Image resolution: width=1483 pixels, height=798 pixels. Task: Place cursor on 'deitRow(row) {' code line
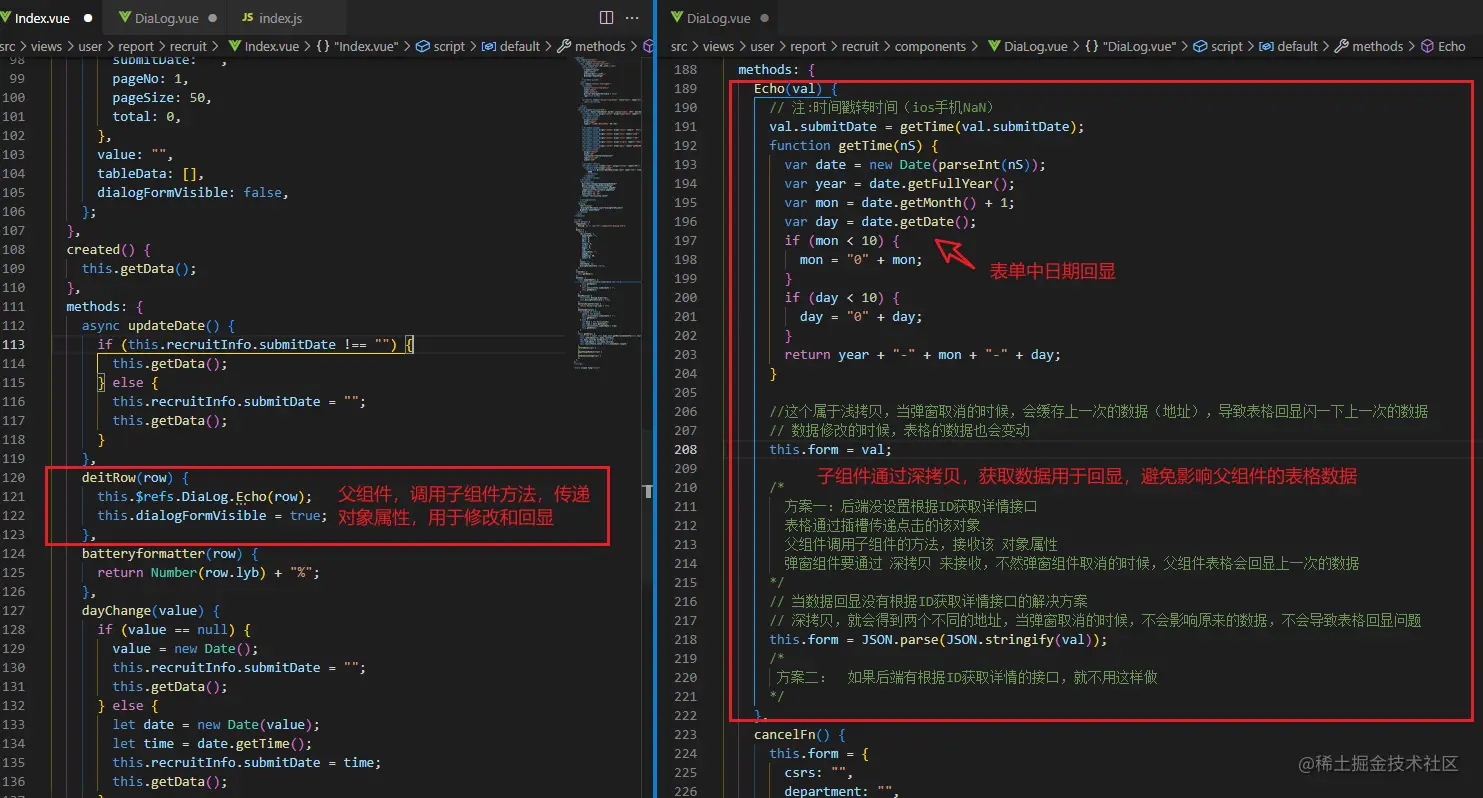point(135,477)
